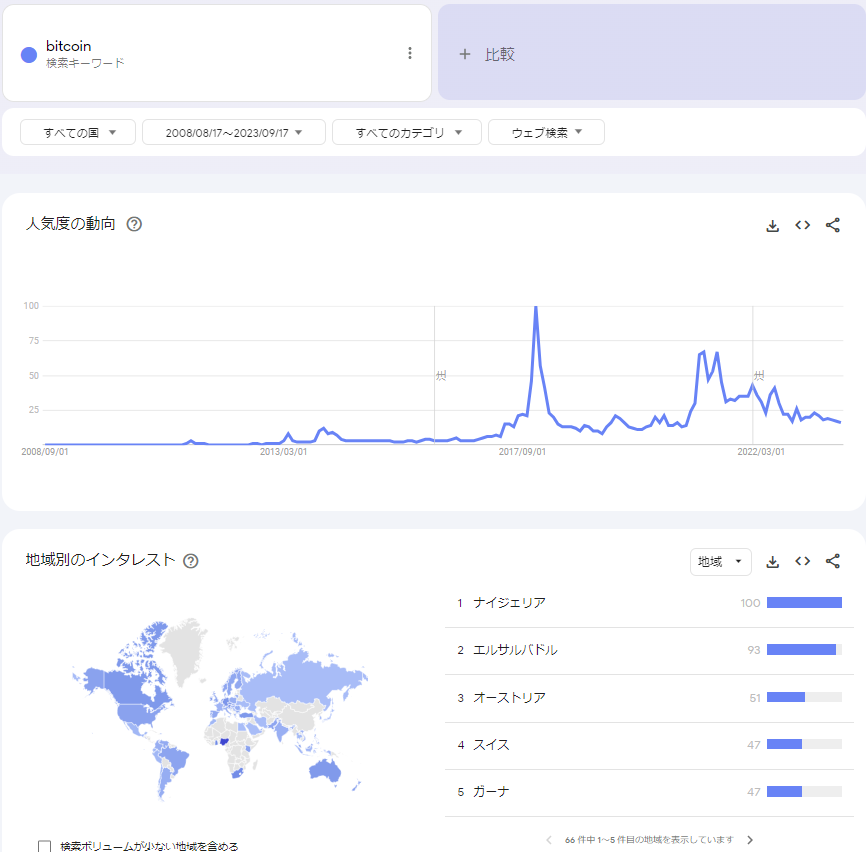866x852 pixels.
Task: Click the 2013/03/01 axis label
Action: [283, 452]
